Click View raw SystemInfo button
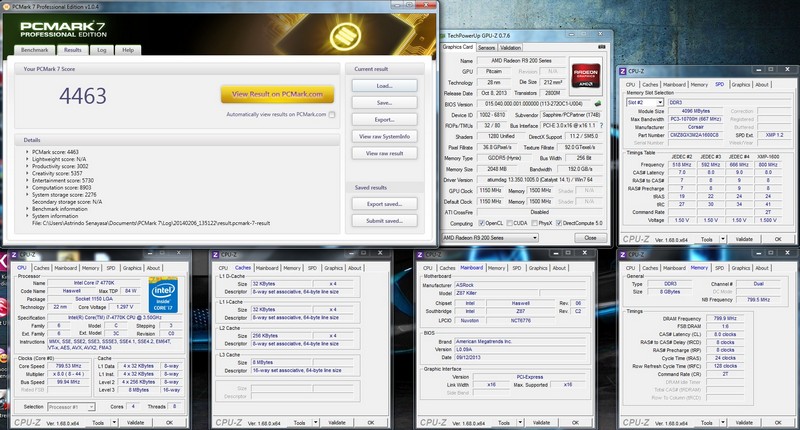Screen dimensions: 800x430 [385, 136]
